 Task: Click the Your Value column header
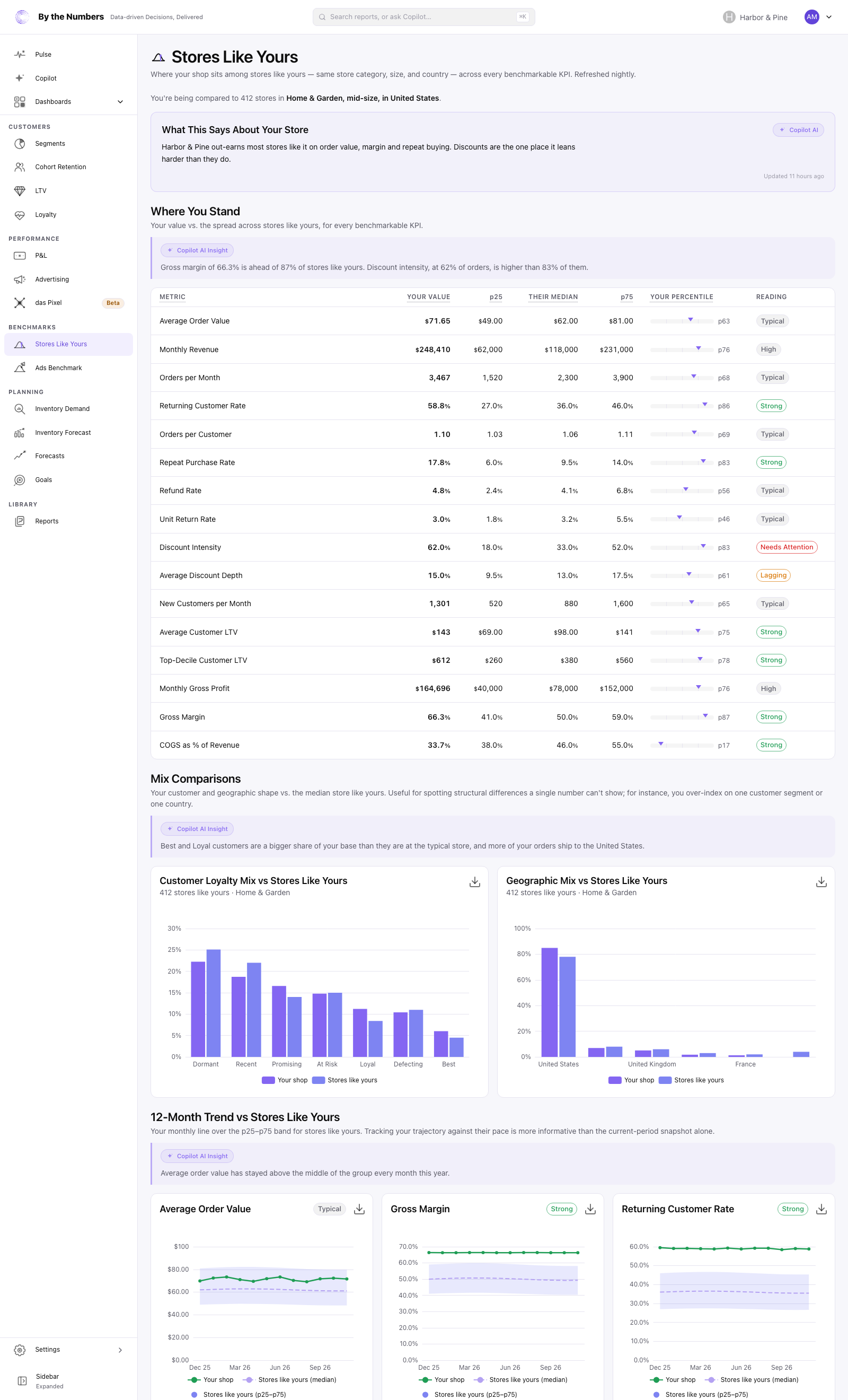pyautogui.click(x=428, y=297)
